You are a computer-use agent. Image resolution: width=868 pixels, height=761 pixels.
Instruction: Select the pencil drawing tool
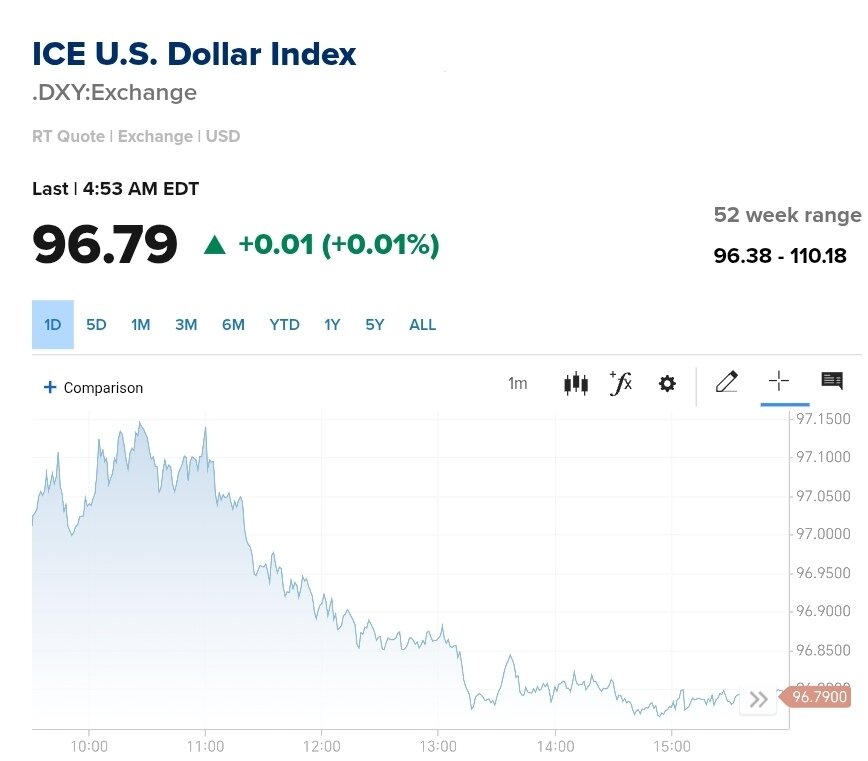pos(727,382)
